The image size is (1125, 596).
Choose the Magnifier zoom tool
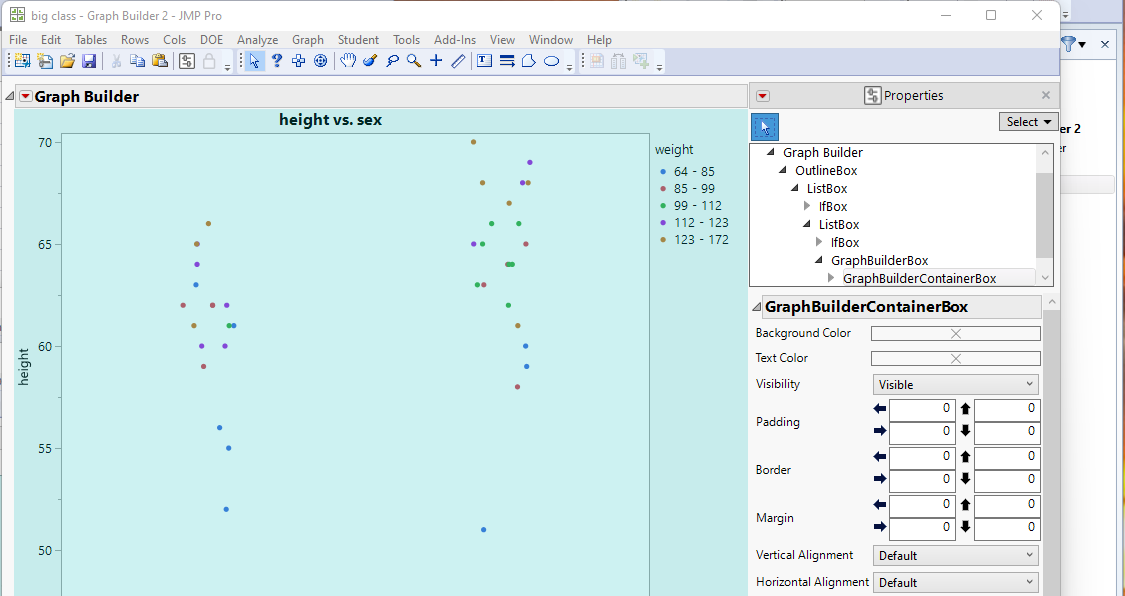(x=414, y=61)
